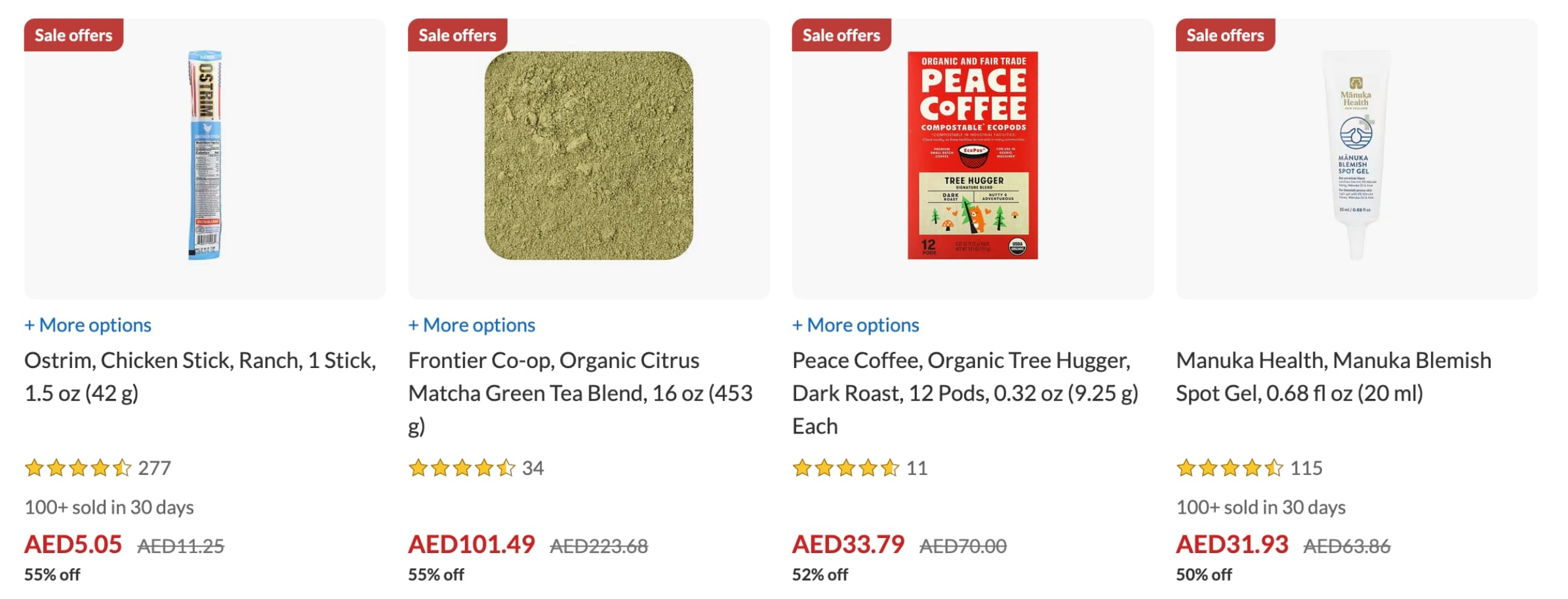Expand More options under Ostrim Chicken Stick
Viewport: 1568px width, 599px height.
pyautogui.click(x=88, y=325)
